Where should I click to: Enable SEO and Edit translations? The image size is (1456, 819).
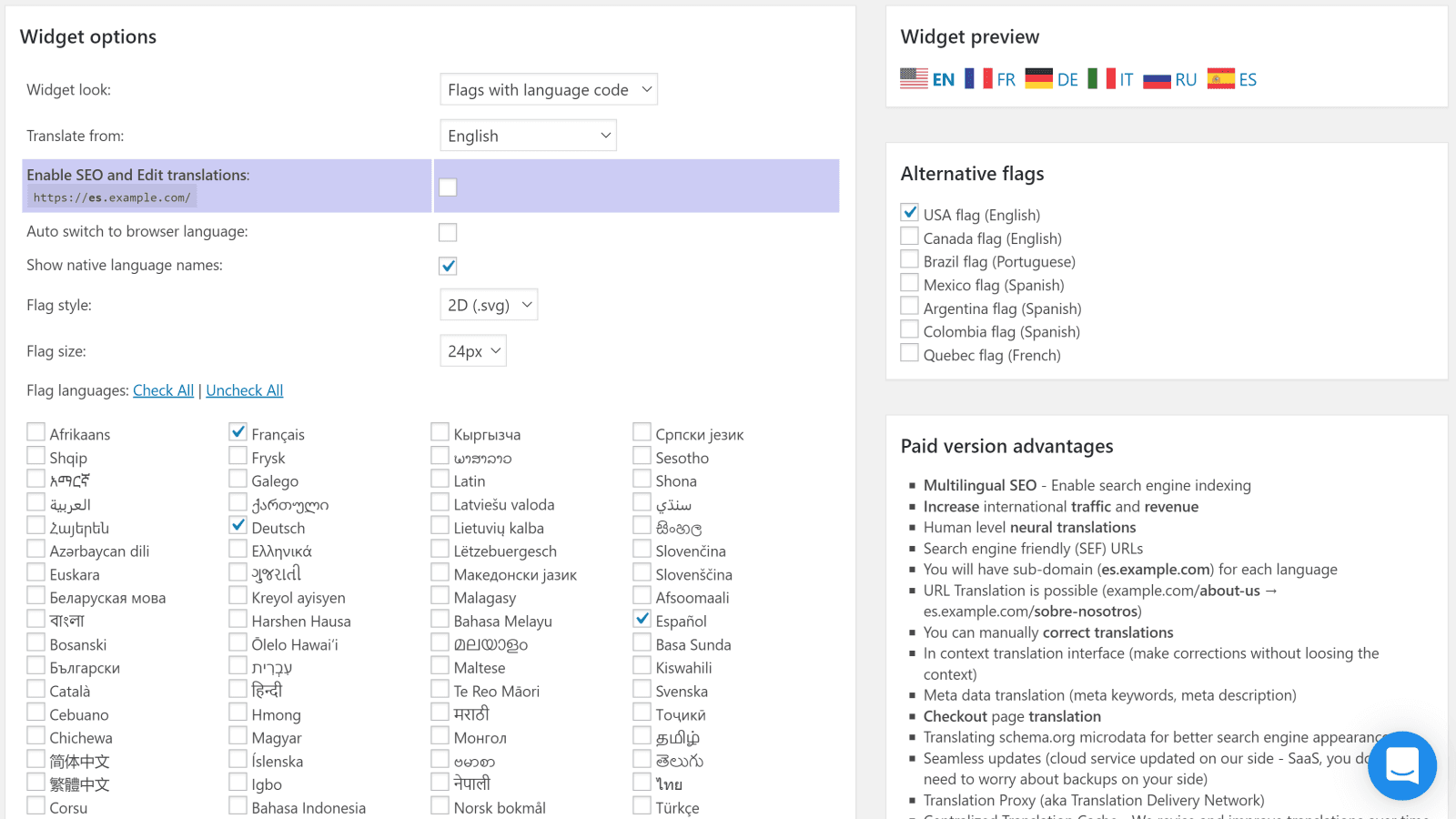tap(448, 186)
